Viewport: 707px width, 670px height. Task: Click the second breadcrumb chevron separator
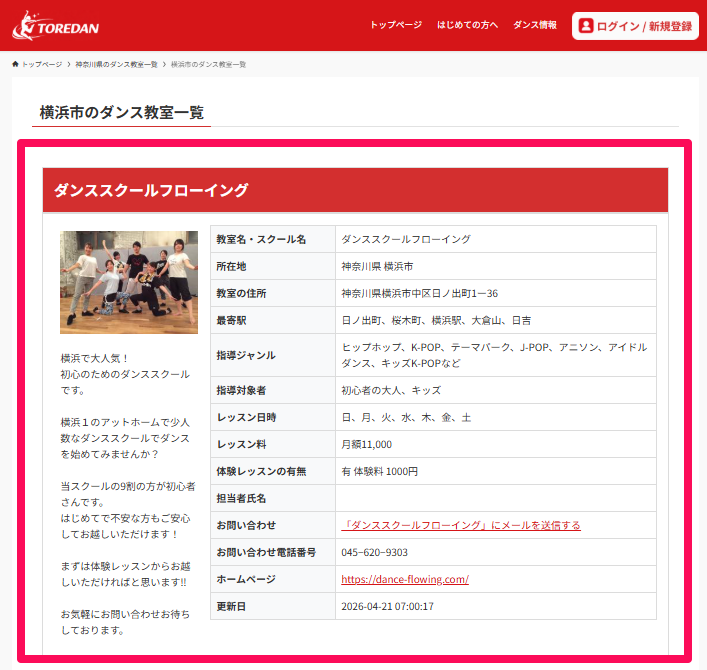pyautogui.click(x=164, y=64)
